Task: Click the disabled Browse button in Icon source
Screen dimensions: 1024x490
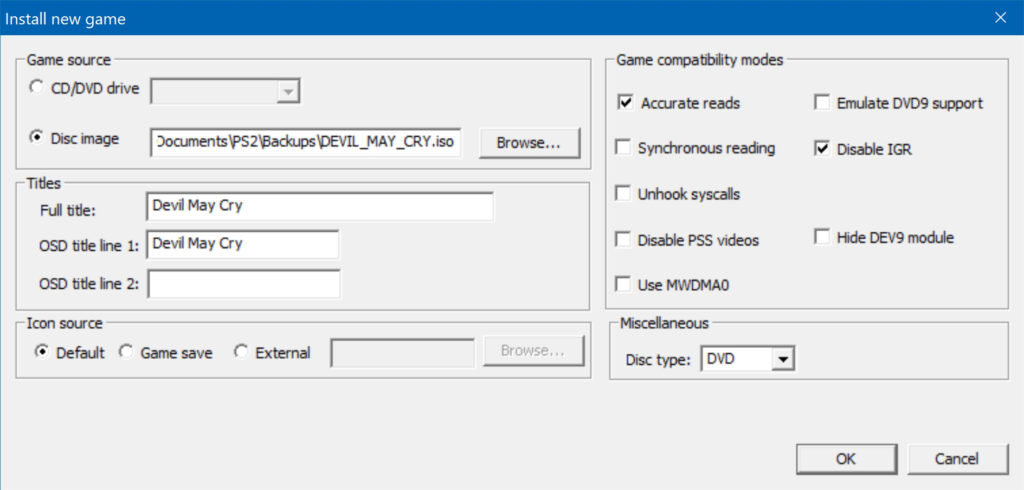Action: (534, 351)
